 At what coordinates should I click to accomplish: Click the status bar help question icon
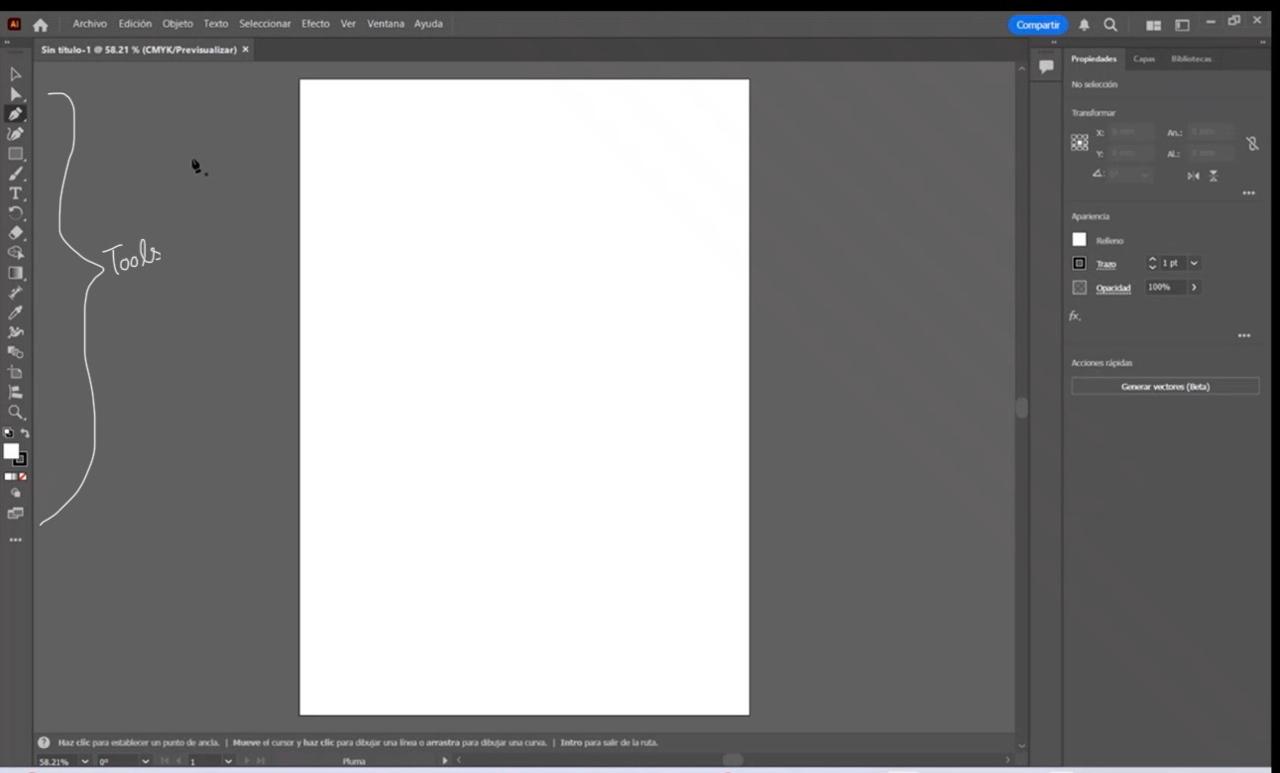tap(44, 742)
